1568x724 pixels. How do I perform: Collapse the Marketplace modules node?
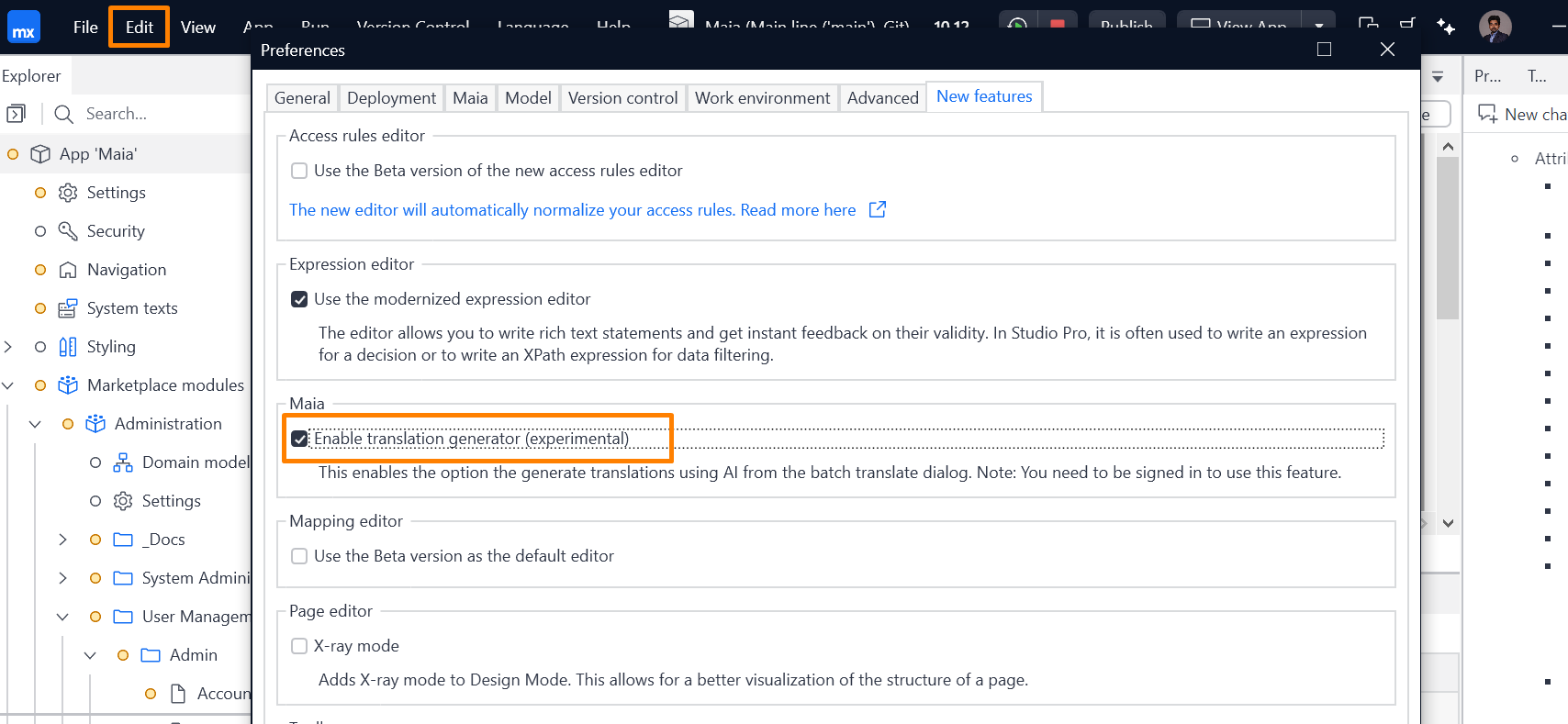(x=8, y=385)
